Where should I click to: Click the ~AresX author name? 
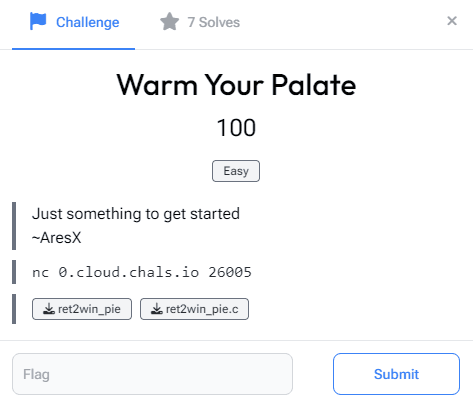pyautogui.click(x=56, y=238)
